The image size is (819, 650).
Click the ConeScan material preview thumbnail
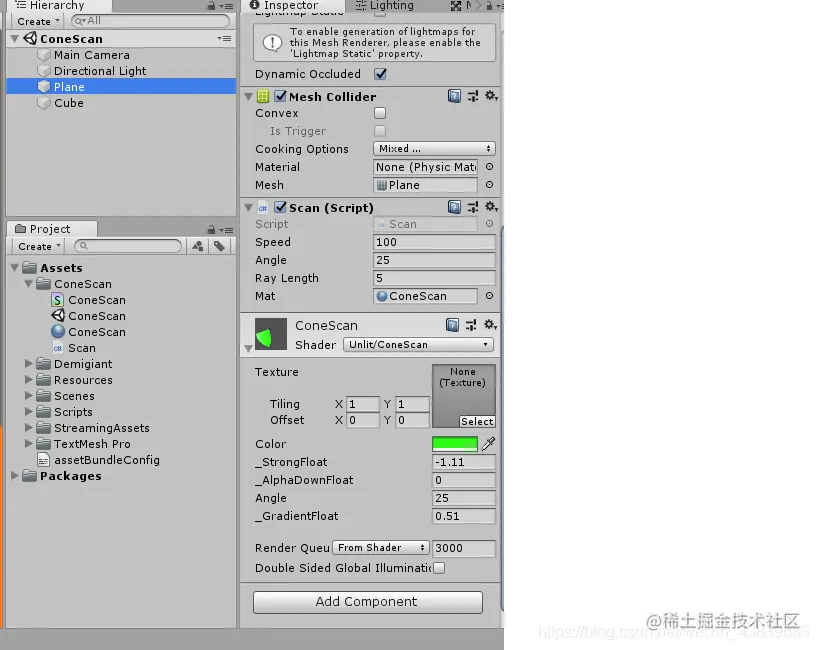271,334
